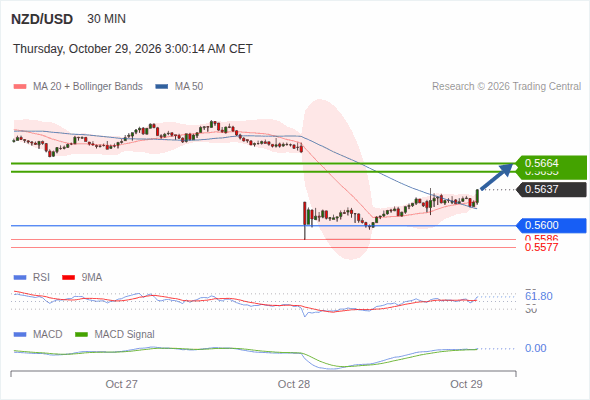590x400 pixels.
Task: Click the MACD blue legend swatch
Action: [20, 335]
